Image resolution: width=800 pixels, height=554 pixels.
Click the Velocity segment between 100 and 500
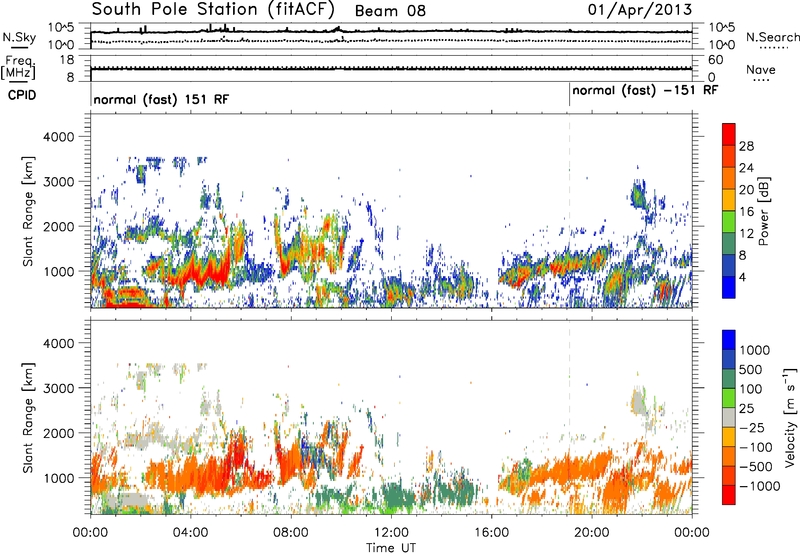[x=729, y=379]
